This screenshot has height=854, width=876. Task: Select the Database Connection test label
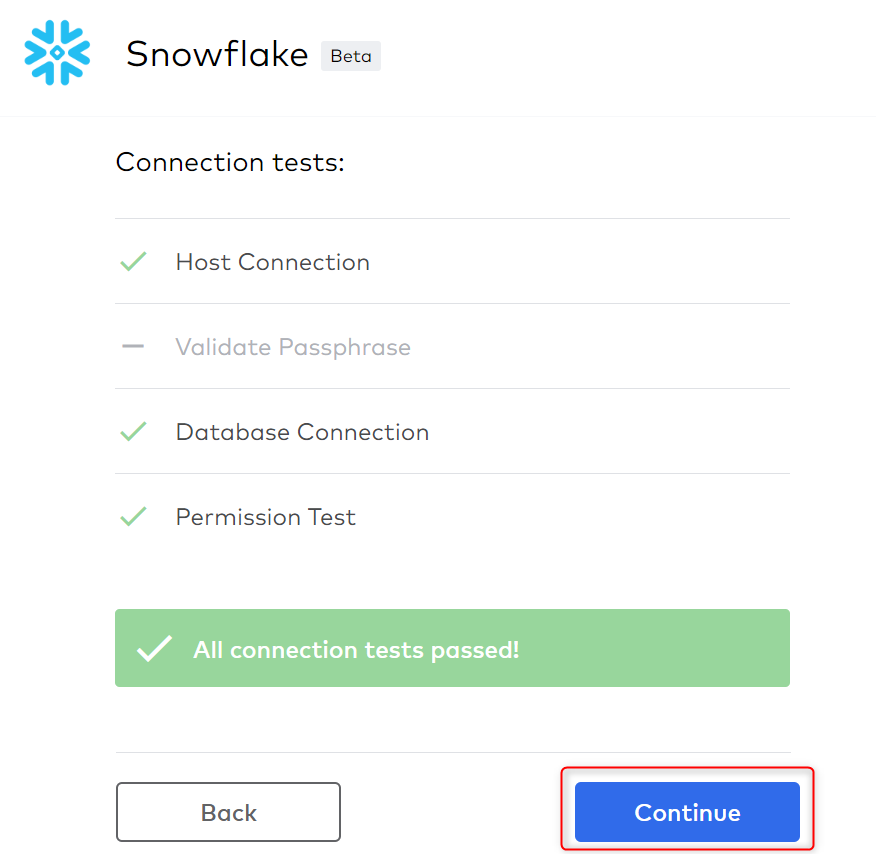click(x=302, y=432)
